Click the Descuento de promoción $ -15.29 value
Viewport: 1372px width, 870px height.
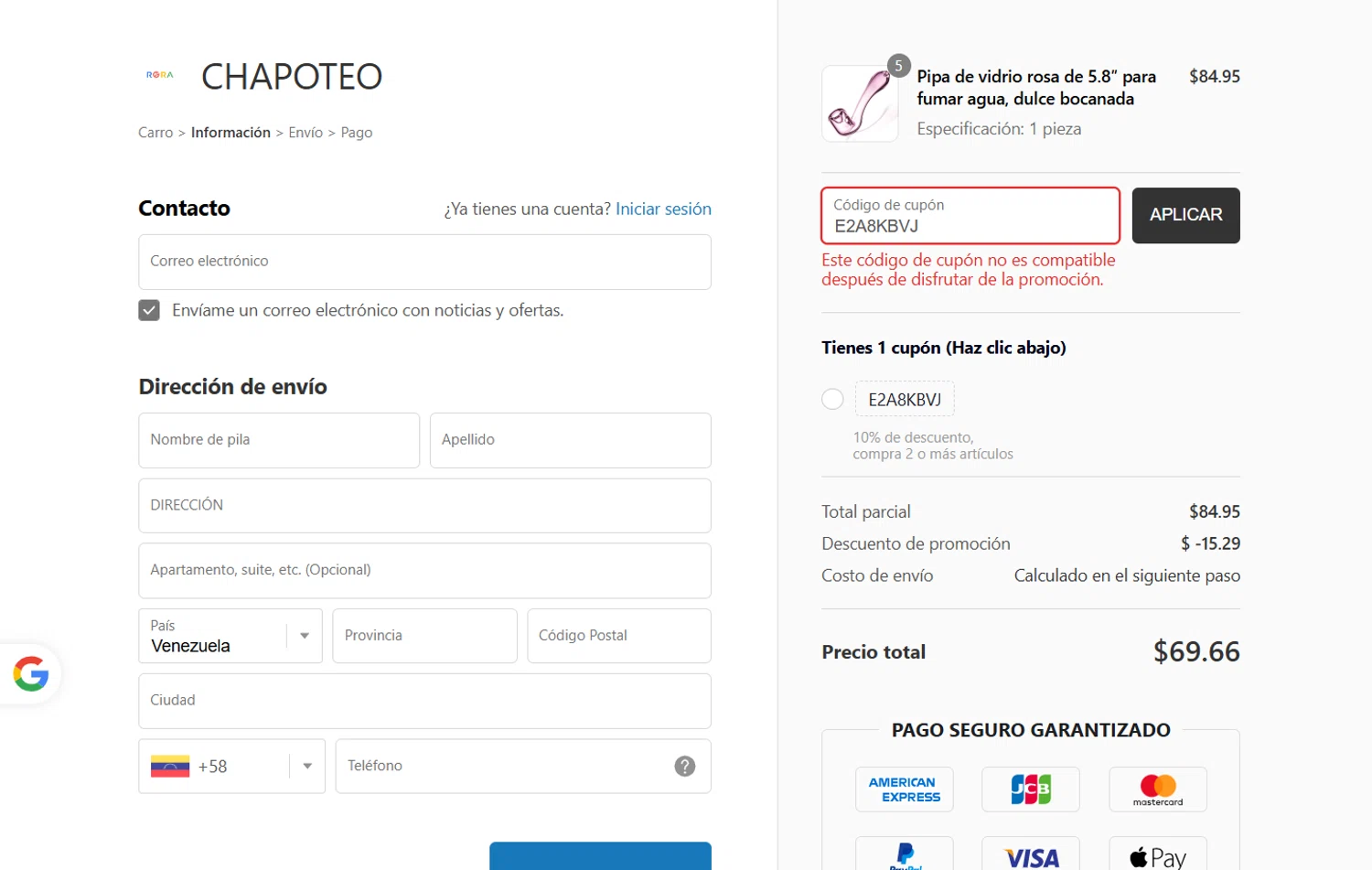[1210, 543]
